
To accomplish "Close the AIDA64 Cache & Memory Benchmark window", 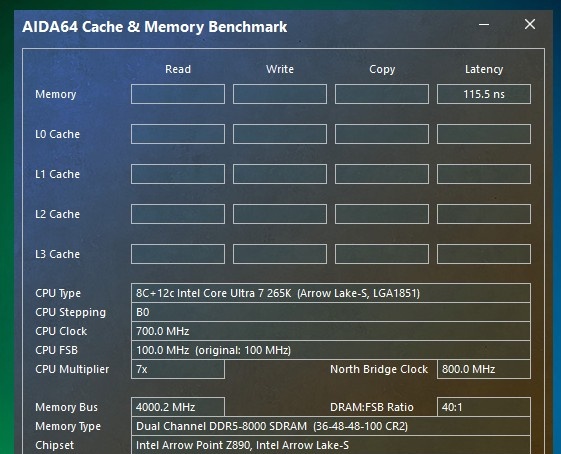I will tap(530, 24).
